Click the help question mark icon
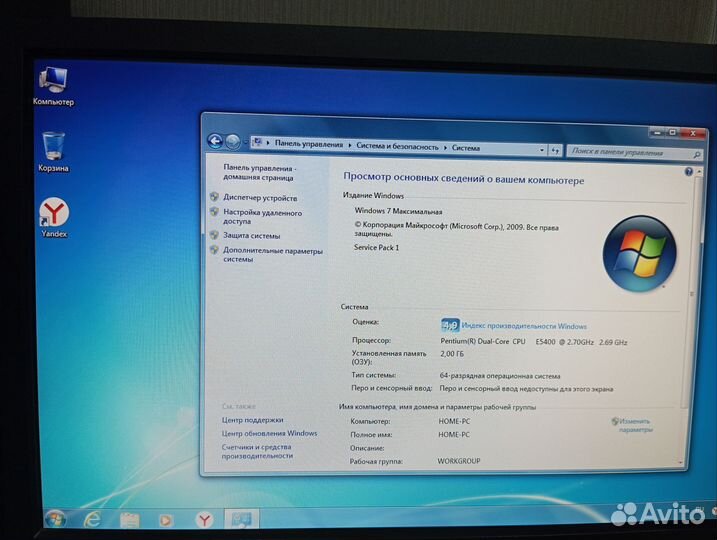This screenshot has height=540, width=717. tap(689, 172)
